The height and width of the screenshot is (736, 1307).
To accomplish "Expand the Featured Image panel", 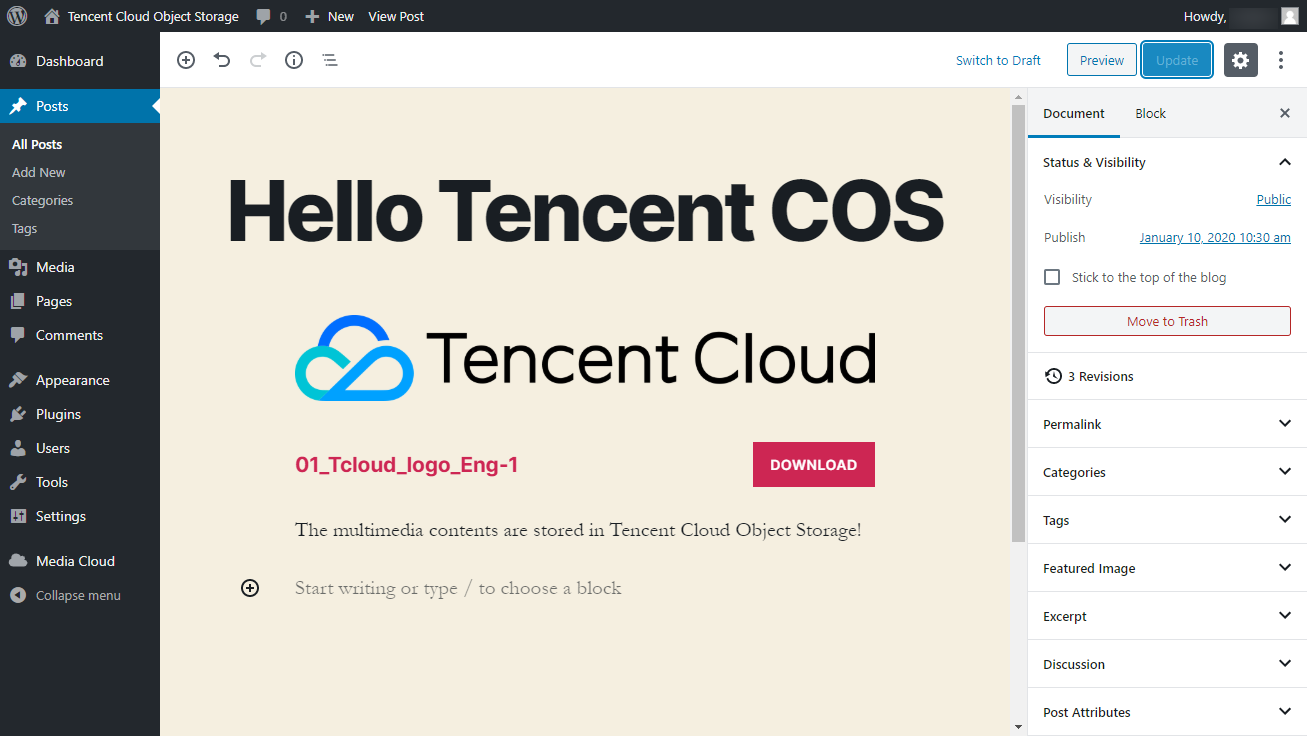I will pos(1167,568).
